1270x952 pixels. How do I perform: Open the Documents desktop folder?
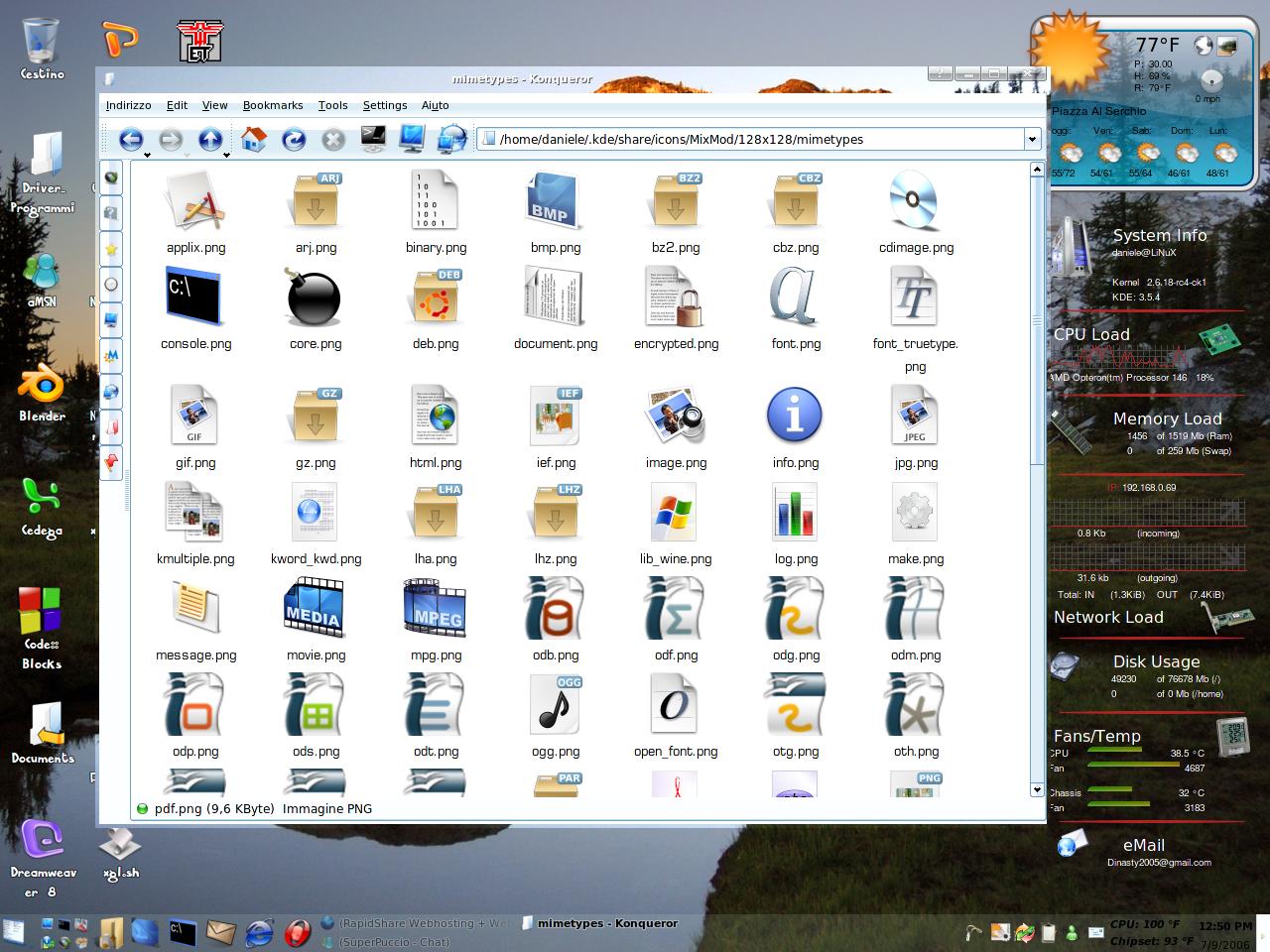(x=43, y=734)
